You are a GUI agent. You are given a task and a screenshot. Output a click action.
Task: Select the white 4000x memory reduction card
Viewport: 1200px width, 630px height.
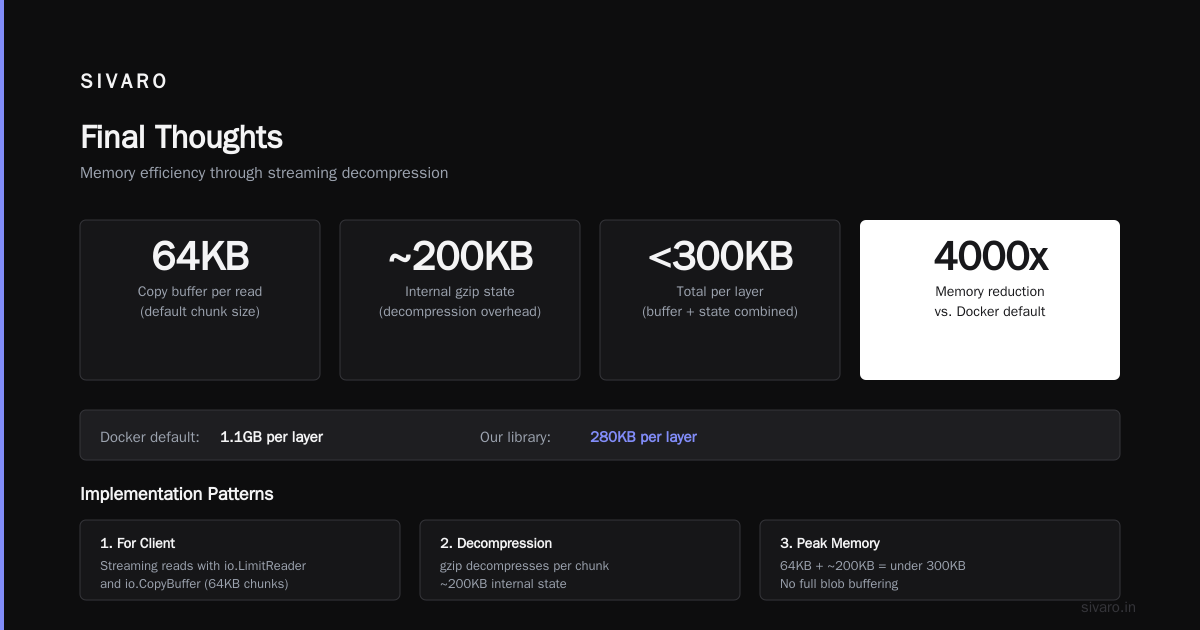(990, 300)
